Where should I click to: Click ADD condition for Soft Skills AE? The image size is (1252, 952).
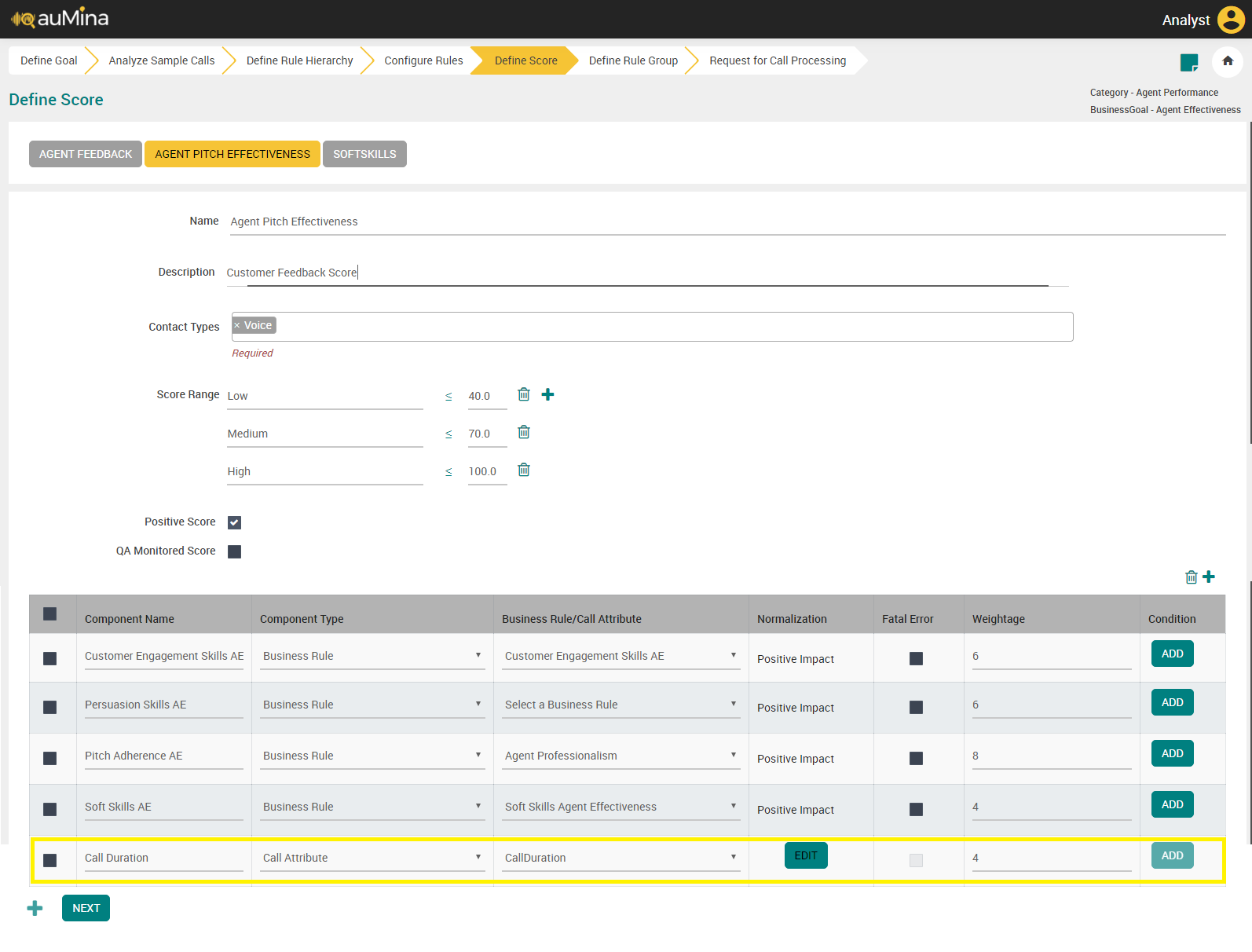click(x=1173, y=804)
